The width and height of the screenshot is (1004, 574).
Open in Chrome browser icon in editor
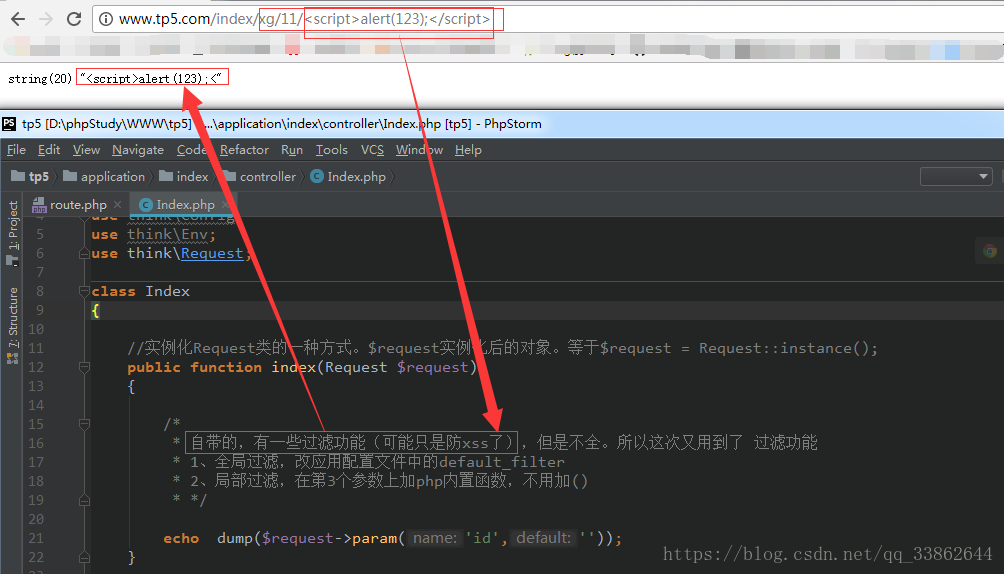pos(990,250)
